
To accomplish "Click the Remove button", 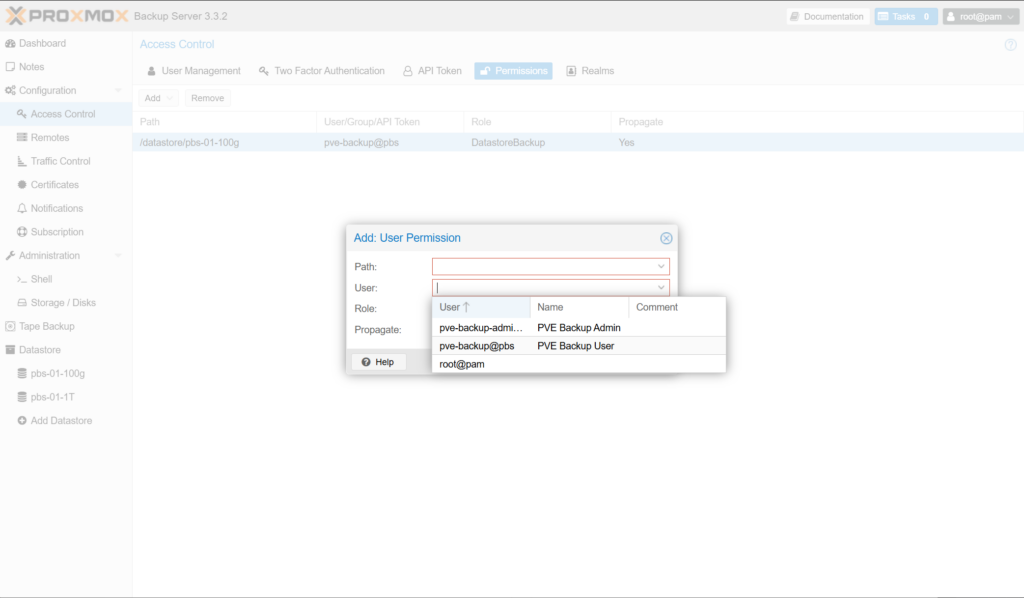I will point(207,98).
